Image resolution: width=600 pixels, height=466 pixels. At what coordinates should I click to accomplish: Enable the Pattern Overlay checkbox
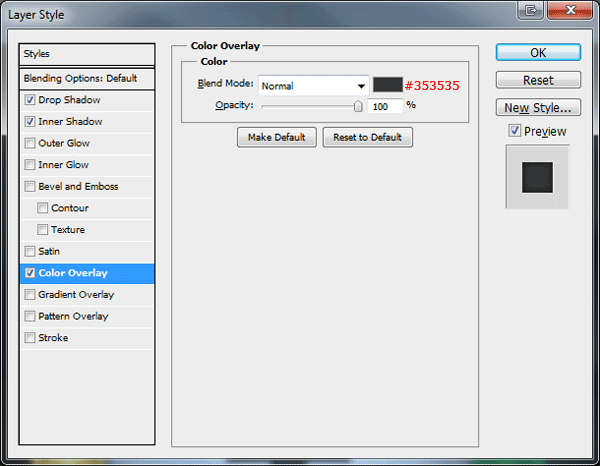point(29,316)
